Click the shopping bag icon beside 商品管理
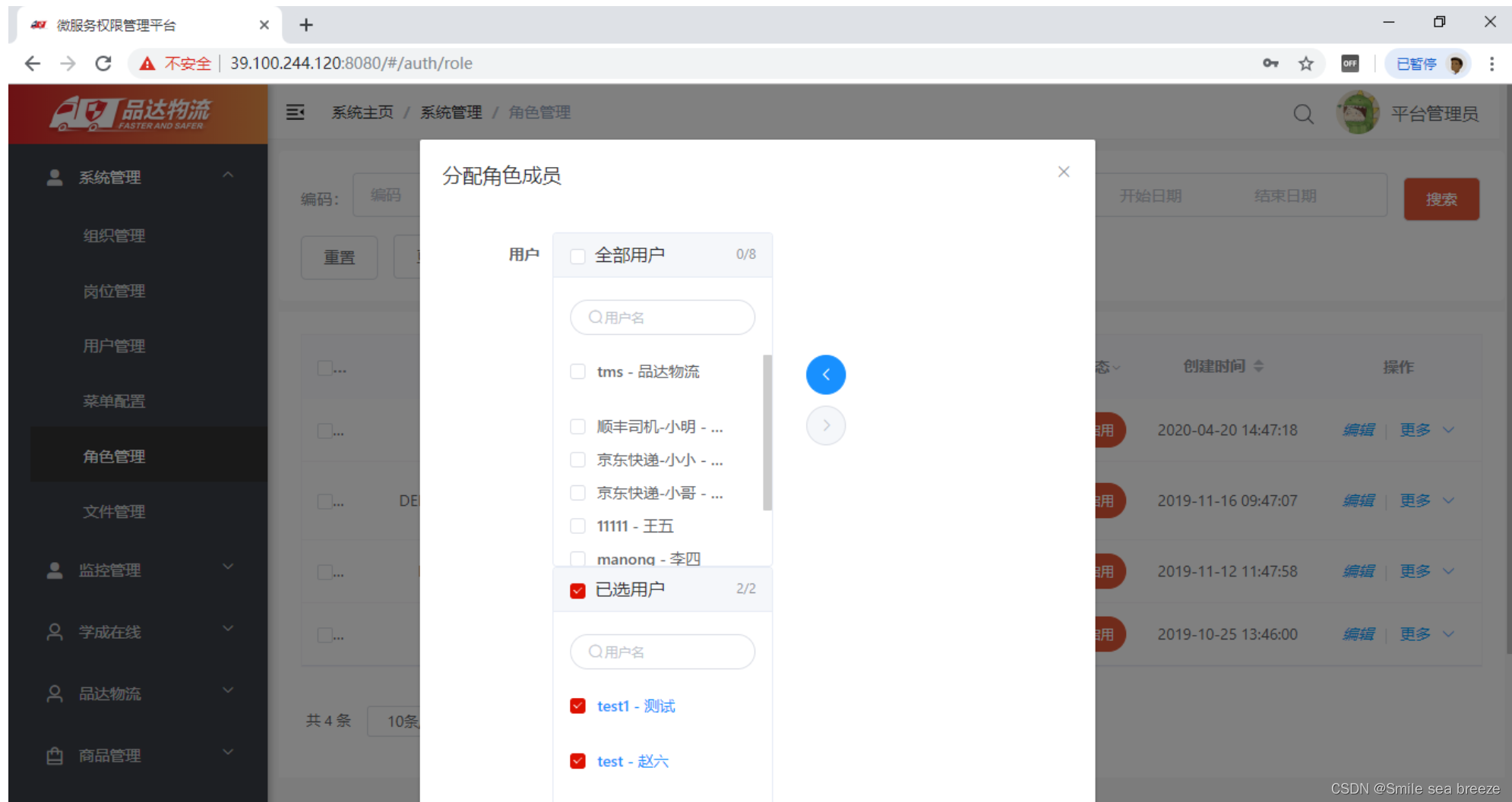 (x=55, y=755)
